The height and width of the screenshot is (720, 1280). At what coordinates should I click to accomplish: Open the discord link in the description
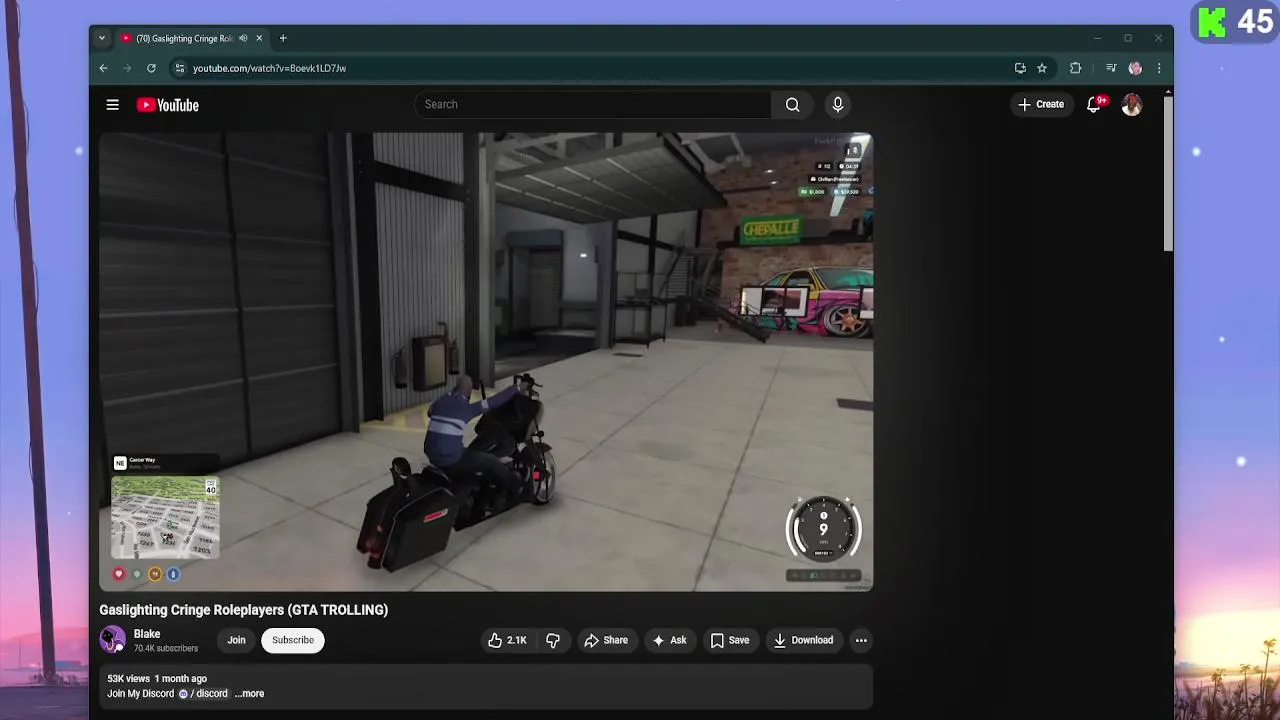[x=204, y=693]
